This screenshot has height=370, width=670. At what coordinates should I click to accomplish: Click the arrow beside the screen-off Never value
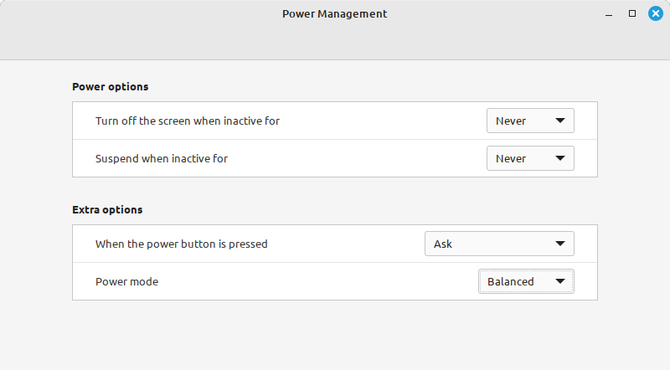click(x=560, y=121)
